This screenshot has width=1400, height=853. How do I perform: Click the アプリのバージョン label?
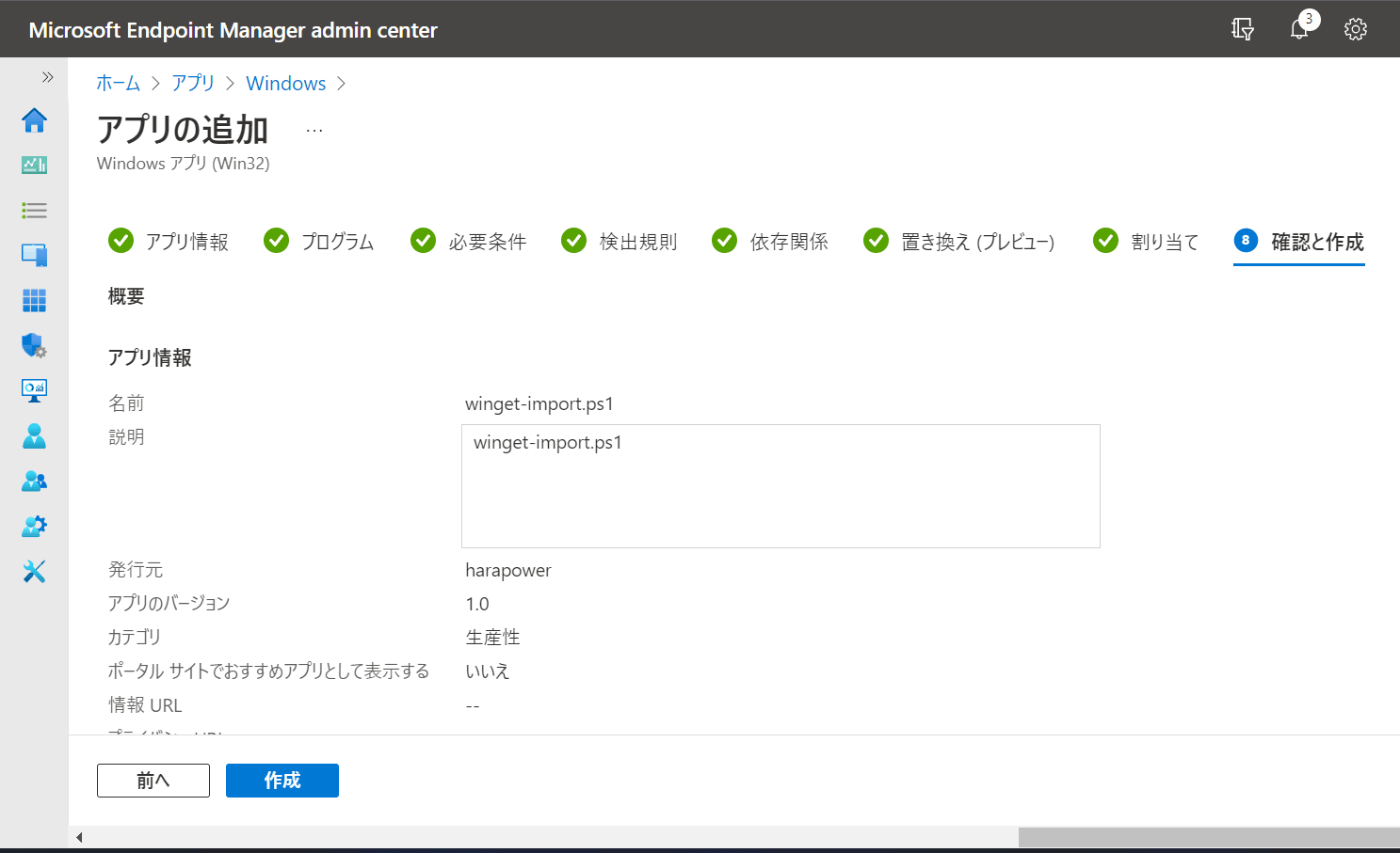pyautogui.click(x=169, y=604)
